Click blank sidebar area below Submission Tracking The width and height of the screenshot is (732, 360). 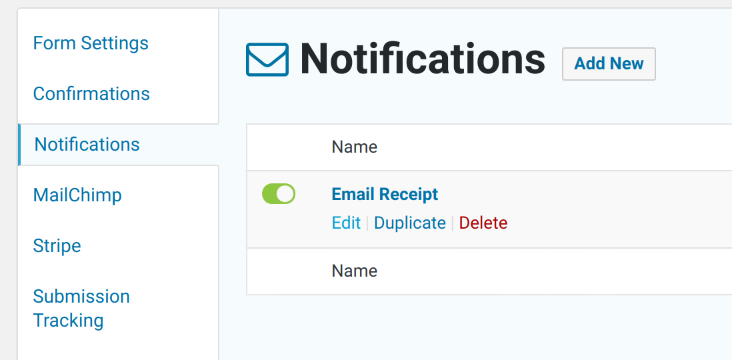coord(118,348)
